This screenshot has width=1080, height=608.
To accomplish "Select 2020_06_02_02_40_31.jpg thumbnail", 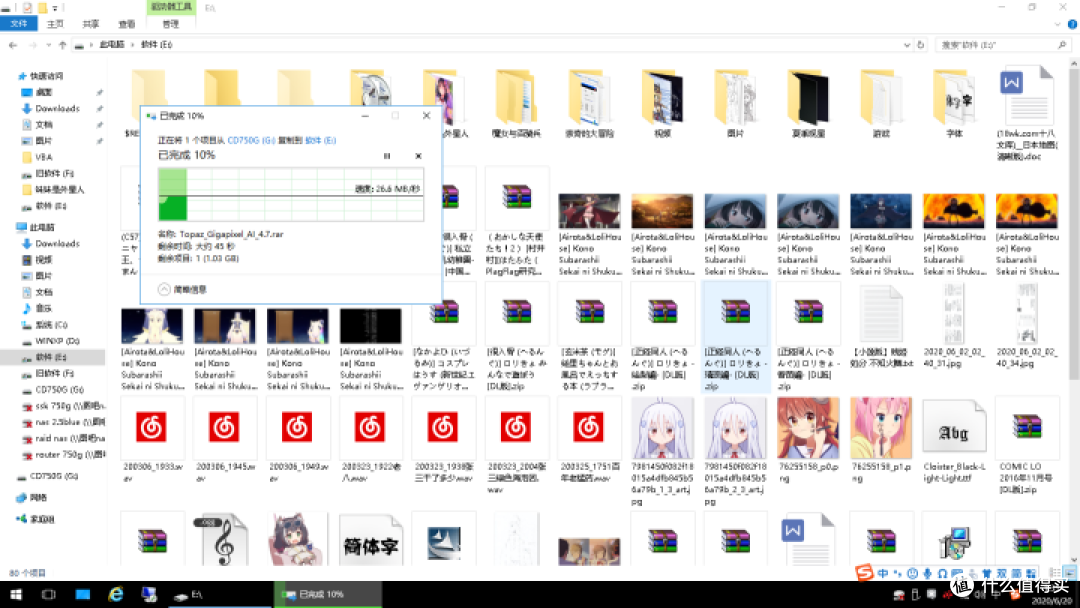I will point(954,313).
